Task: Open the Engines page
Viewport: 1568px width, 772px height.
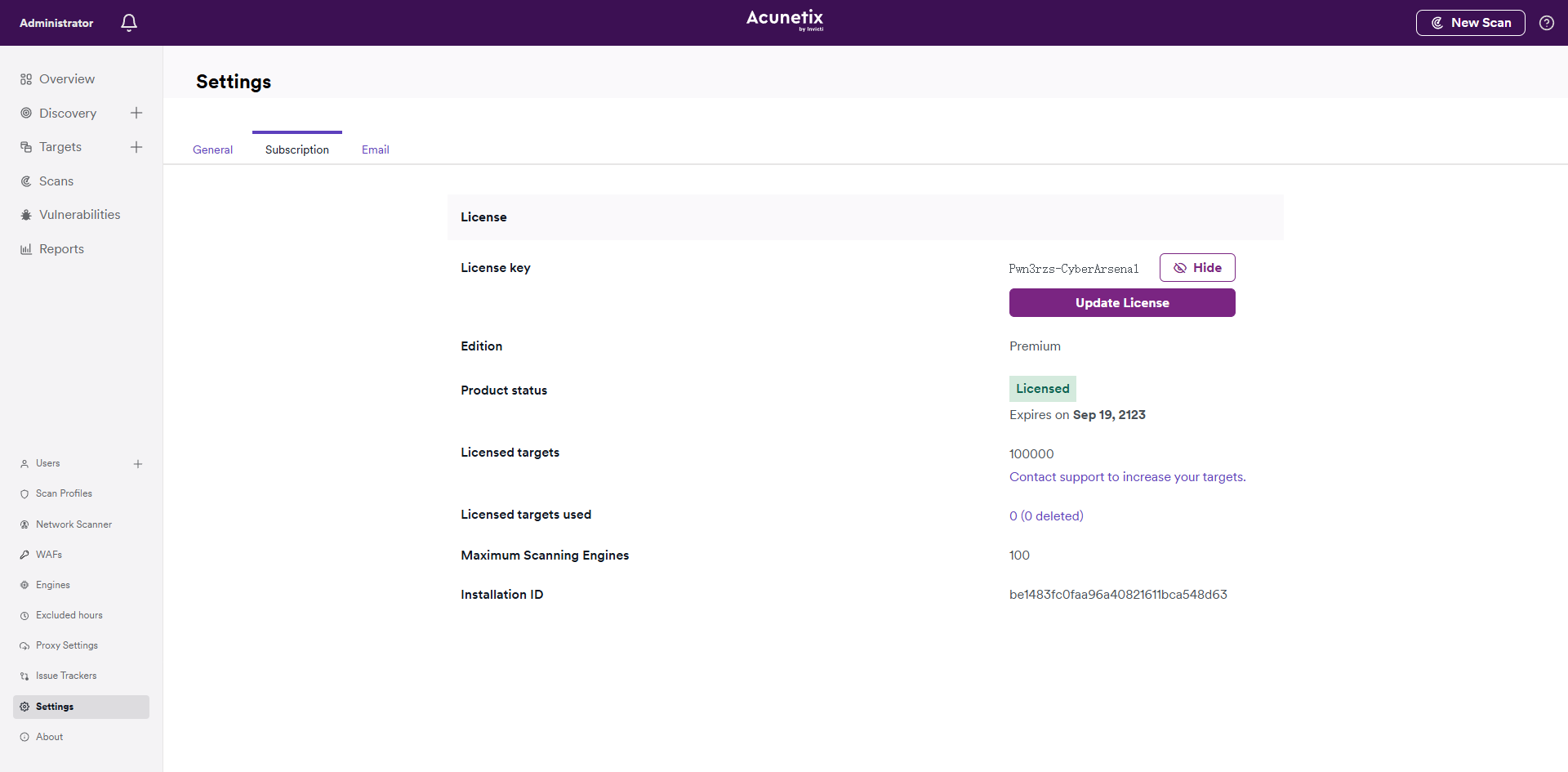Action: click(x=53, y=585)
